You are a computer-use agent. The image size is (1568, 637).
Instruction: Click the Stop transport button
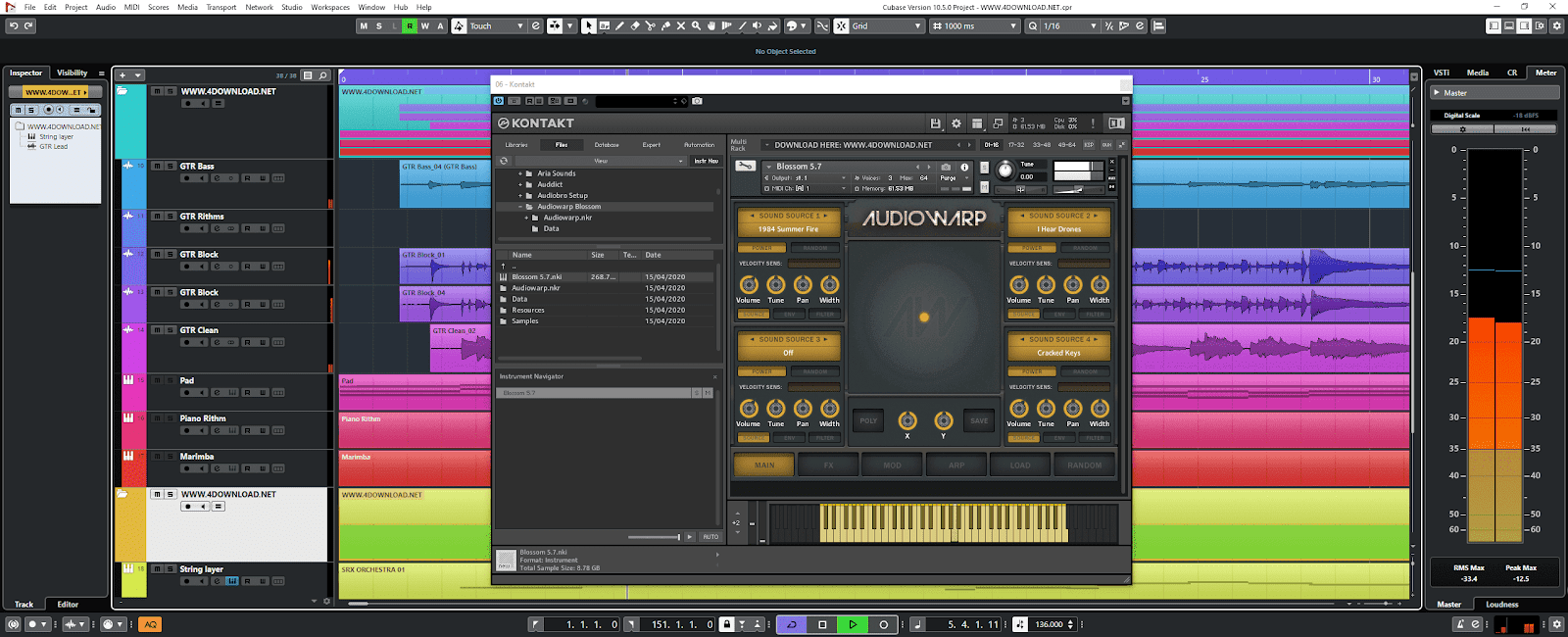(x=822, y=624)
